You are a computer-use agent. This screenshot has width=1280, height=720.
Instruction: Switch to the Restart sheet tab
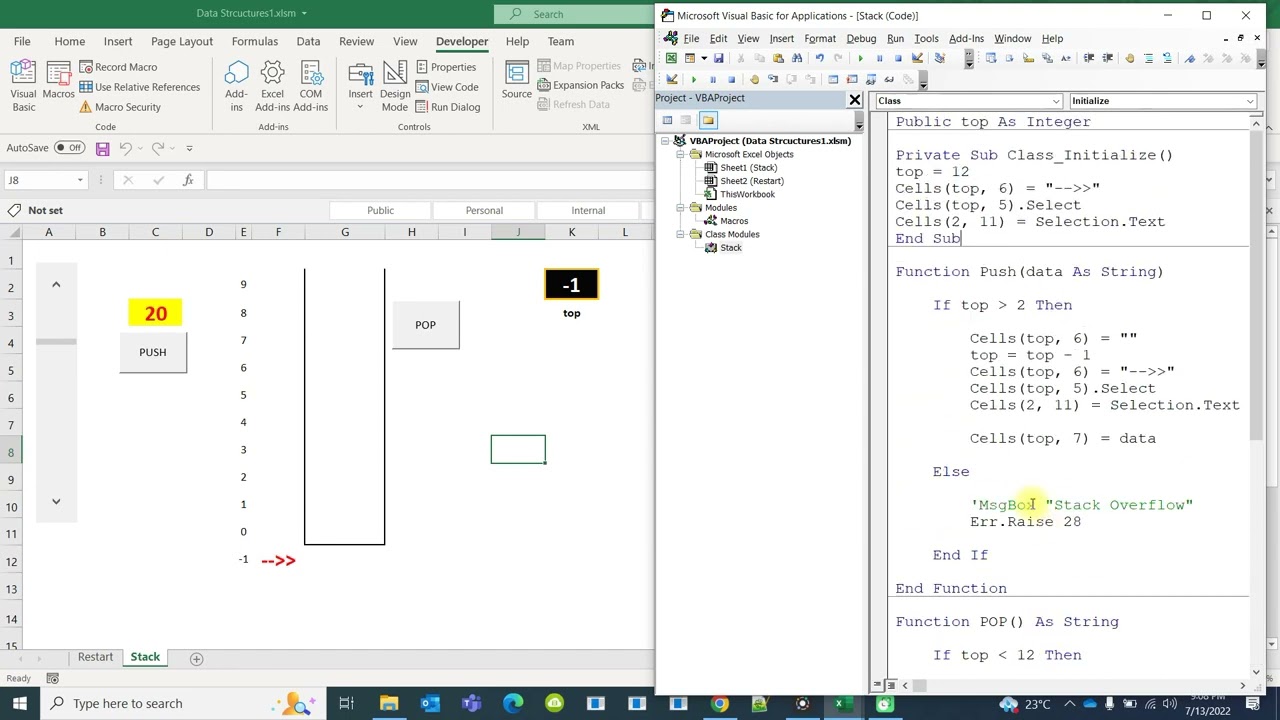(95, 657)
